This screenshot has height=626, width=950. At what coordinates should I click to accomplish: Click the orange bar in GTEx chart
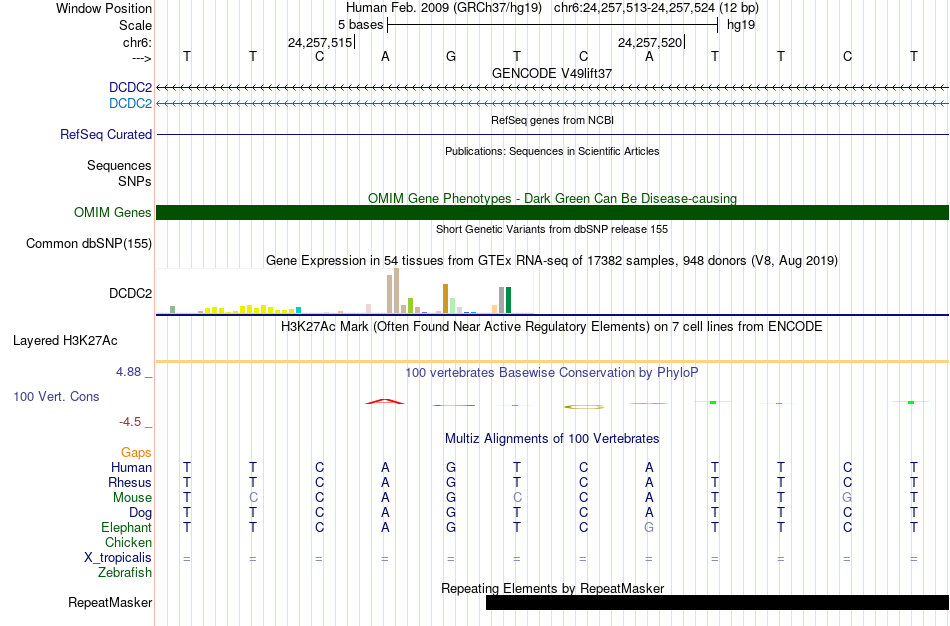(445, 298)
